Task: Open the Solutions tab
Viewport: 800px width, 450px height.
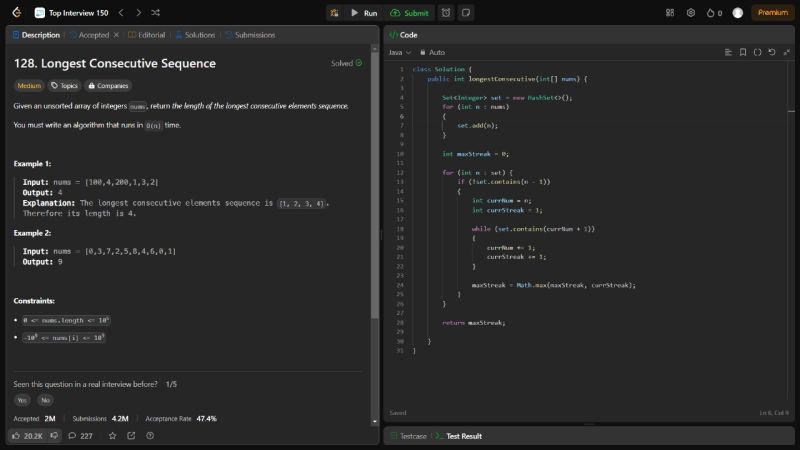Action: click(x=195, y=35)
